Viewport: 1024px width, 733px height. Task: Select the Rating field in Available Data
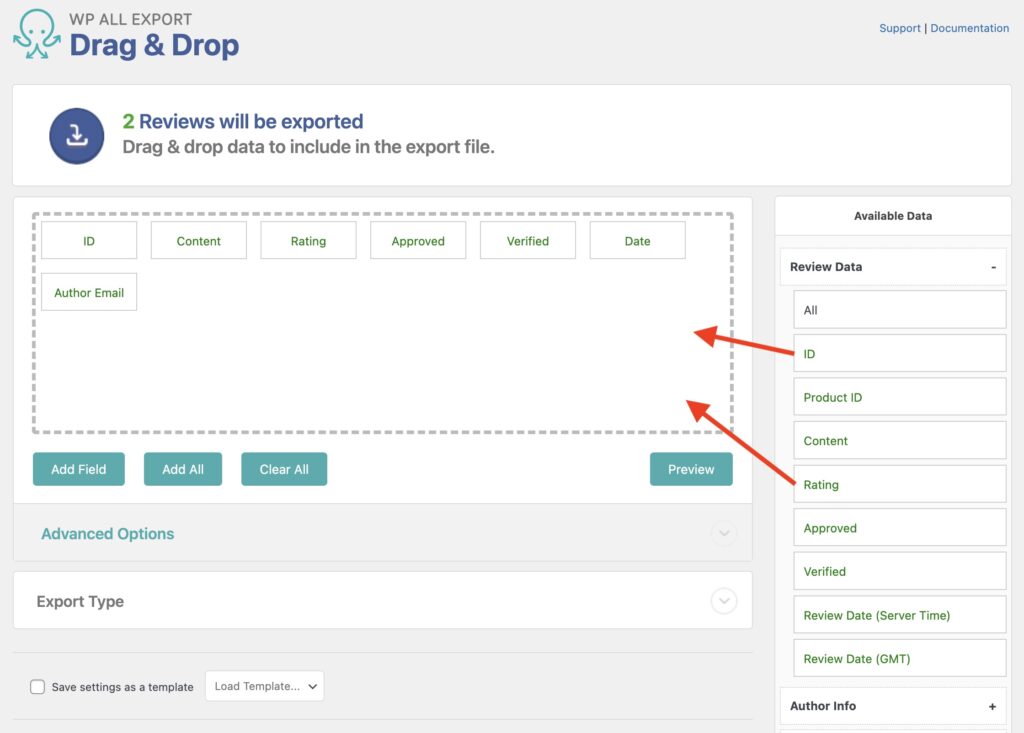tap(899, 484)
